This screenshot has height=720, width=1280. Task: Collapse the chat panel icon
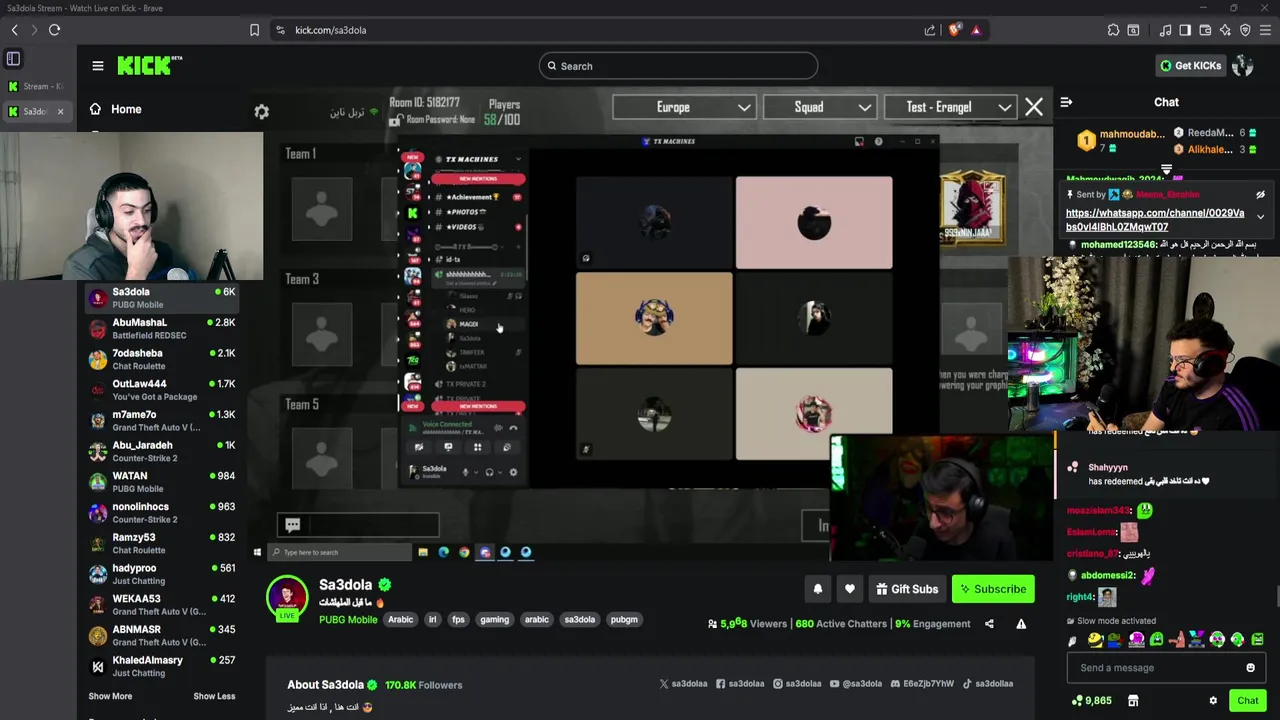coord(1066,102)
